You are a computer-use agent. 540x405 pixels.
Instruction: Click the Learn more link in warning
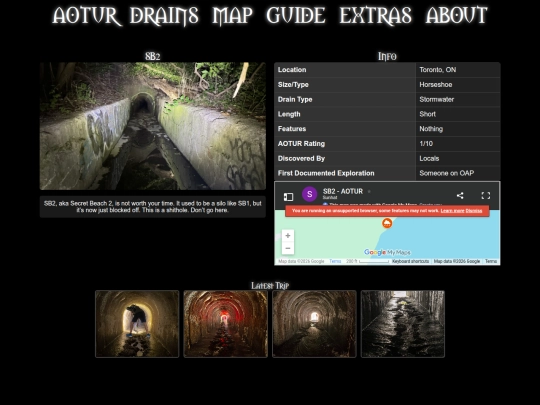453,211
